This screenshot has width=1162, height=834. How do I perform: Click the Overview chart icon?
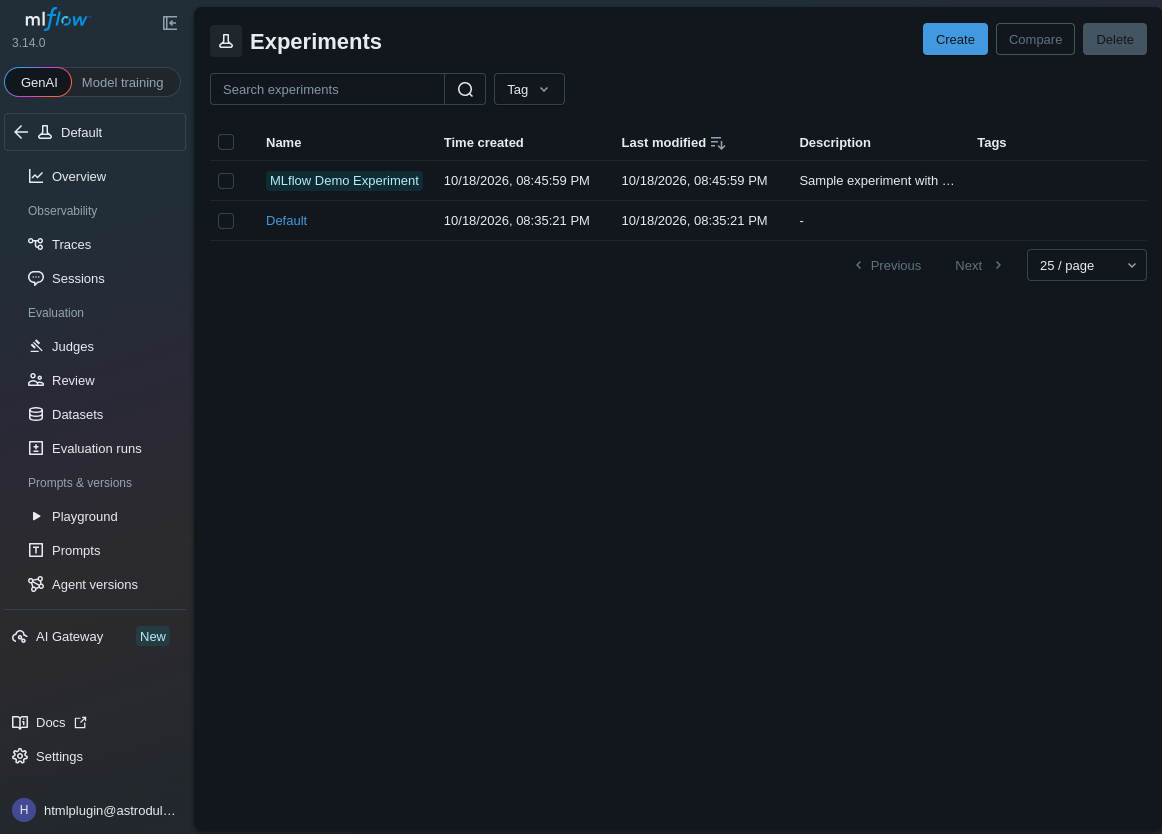(x=36, y=176)
